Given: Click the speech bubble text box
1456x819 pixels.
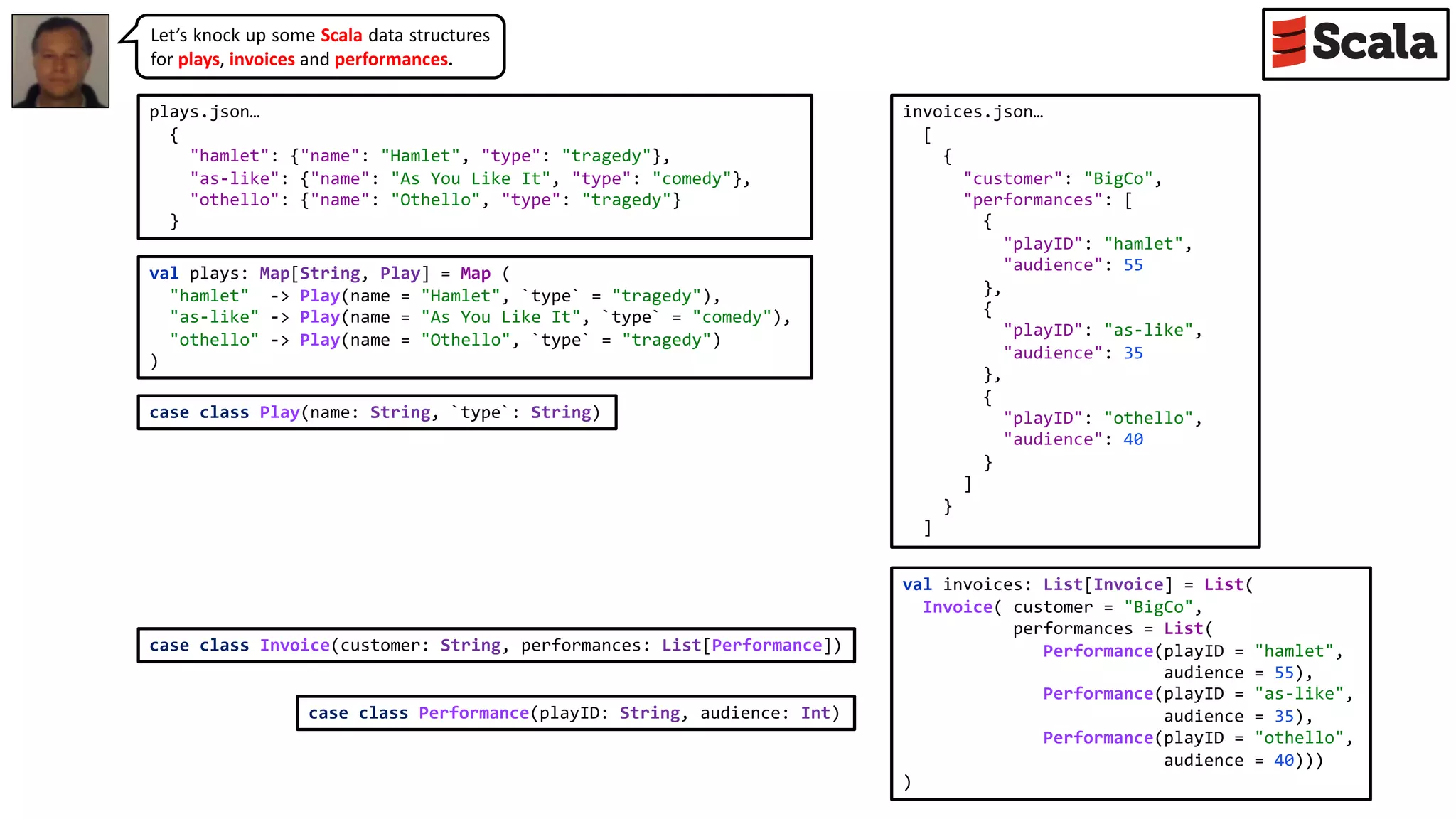Looking at the screenshot, I should pos(320,47).
